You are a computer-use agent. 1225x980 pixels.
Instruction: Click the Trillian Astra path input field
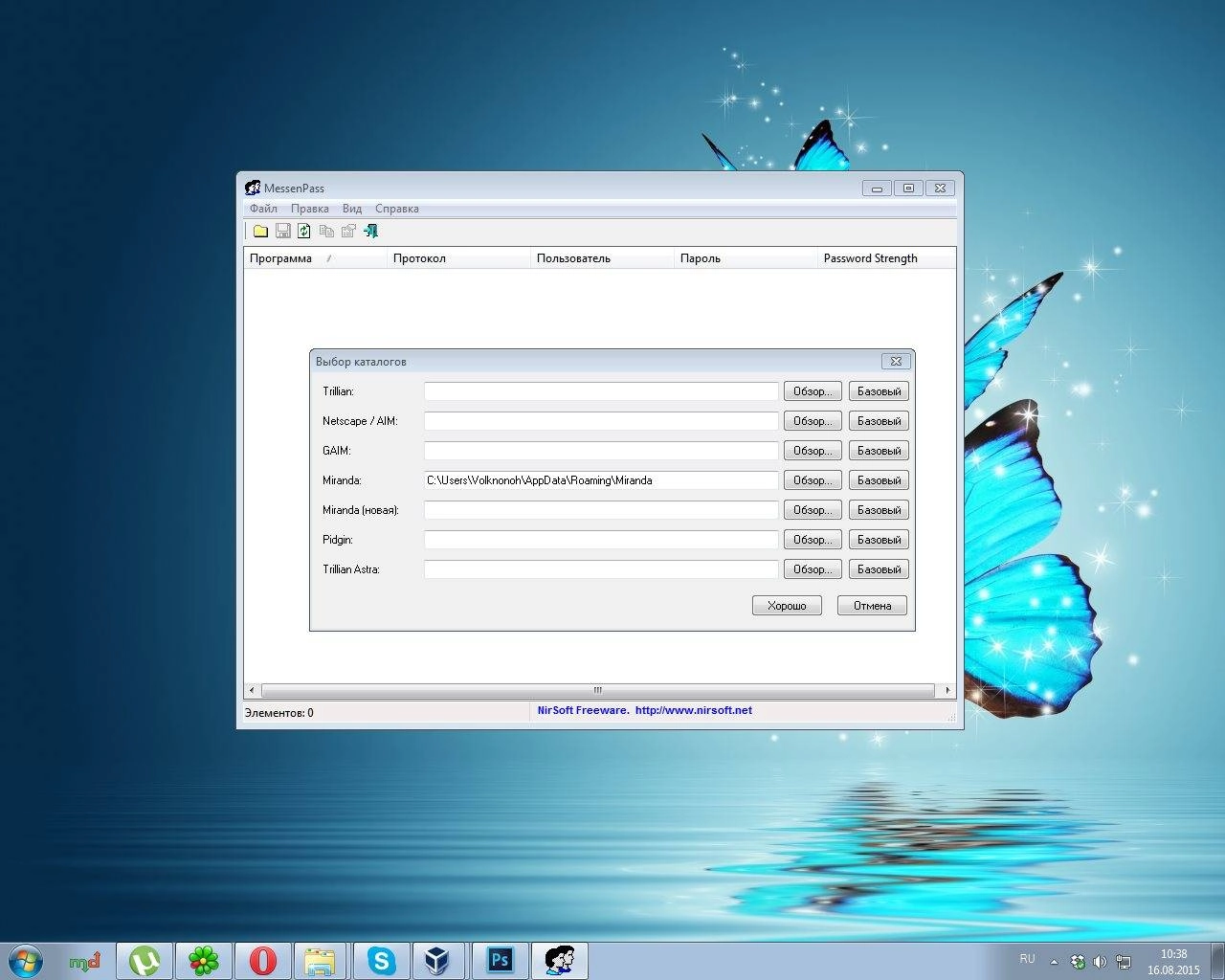(601, 569)
